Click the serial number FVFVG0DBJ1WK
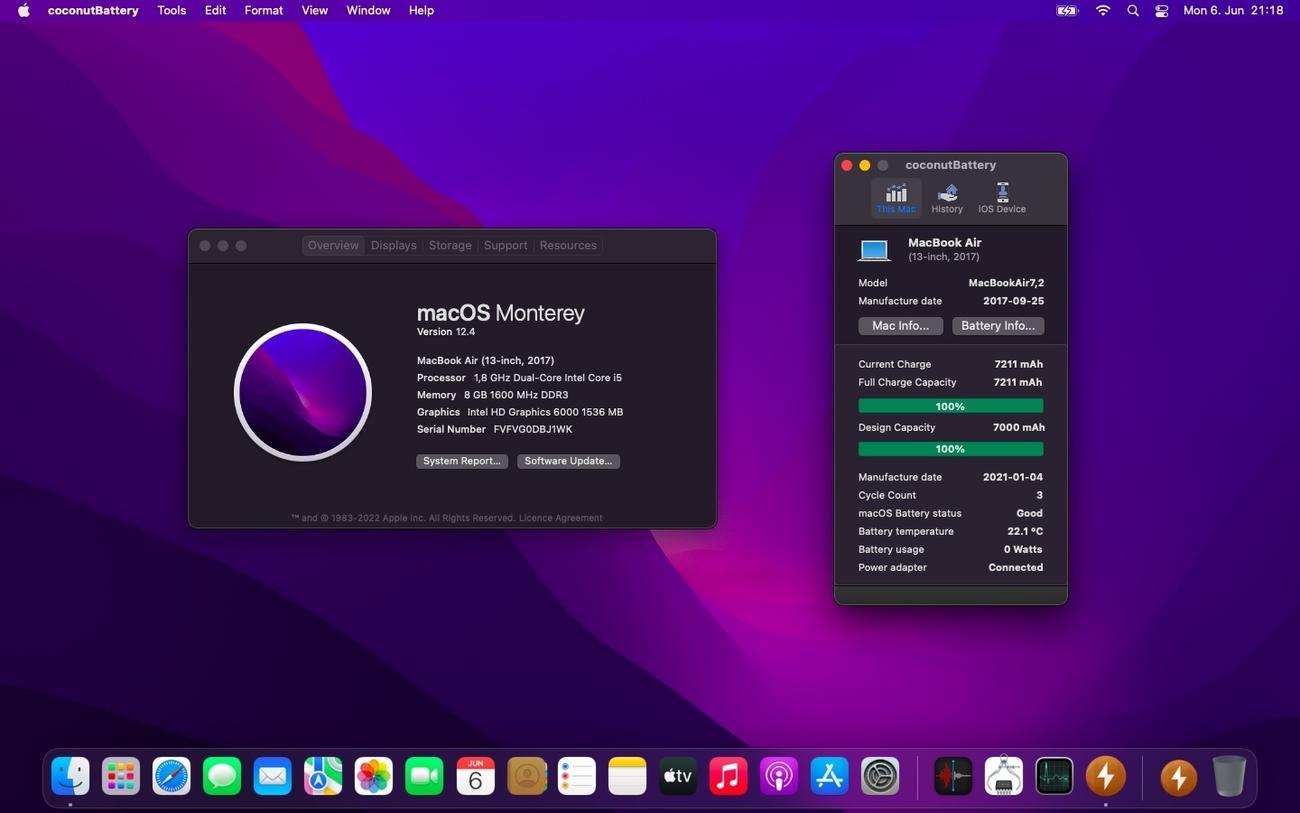Image resolution: width=1300 pixels, height=813 pixels. [533, 429]
